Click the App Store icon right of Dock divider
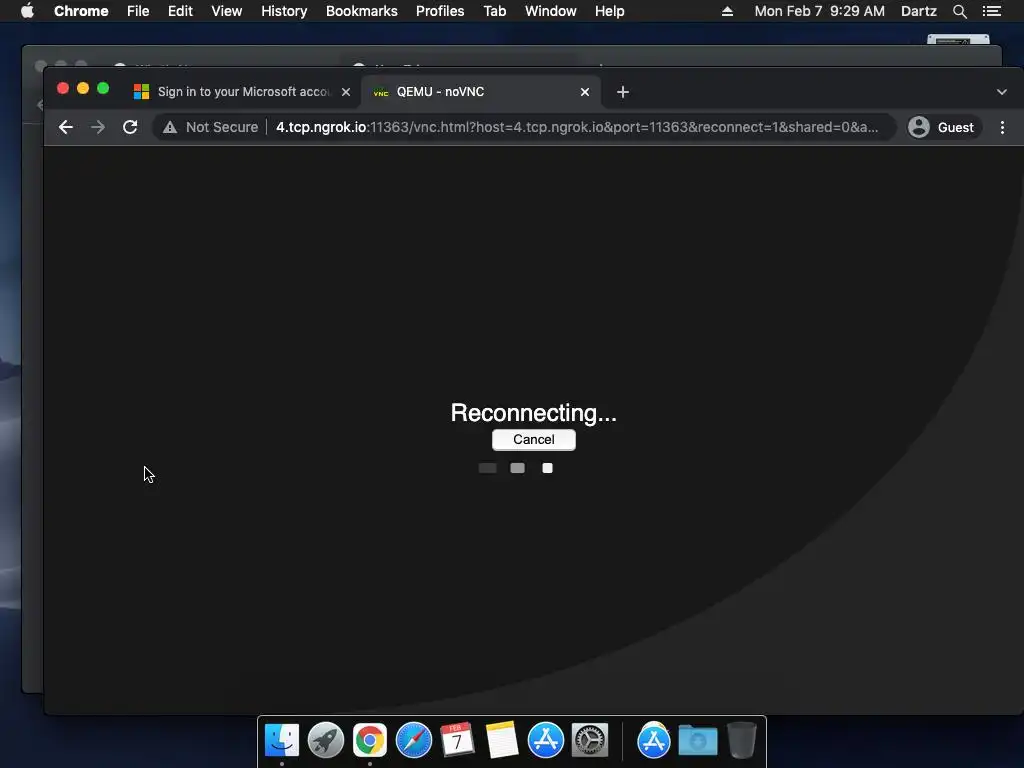Viewport: 1024px width, 768px height. pos(654,740)
